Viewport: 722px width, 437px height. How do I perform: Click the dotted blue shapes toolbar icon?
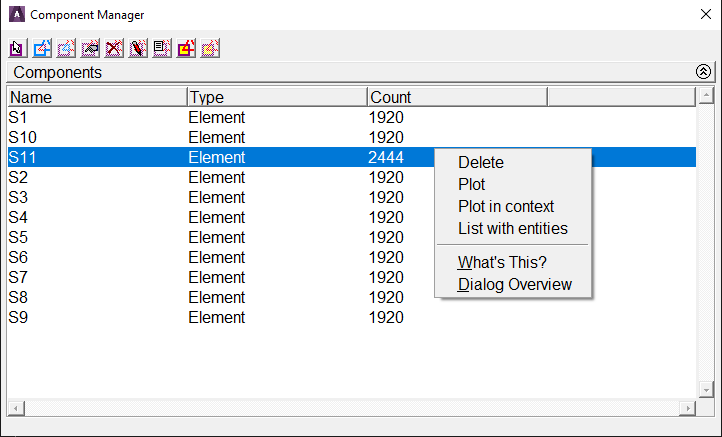point(66,48)
